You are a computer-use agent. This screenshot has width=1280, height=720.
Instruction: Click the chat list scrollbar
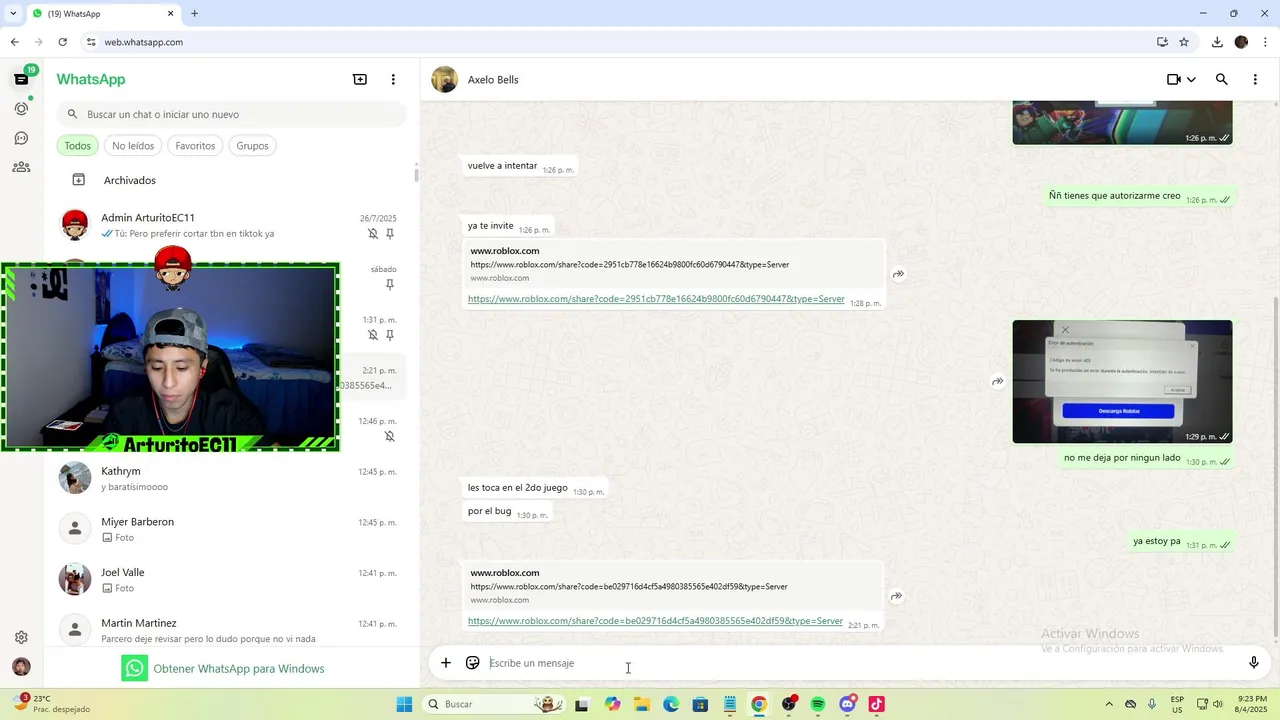pos(416,174)
